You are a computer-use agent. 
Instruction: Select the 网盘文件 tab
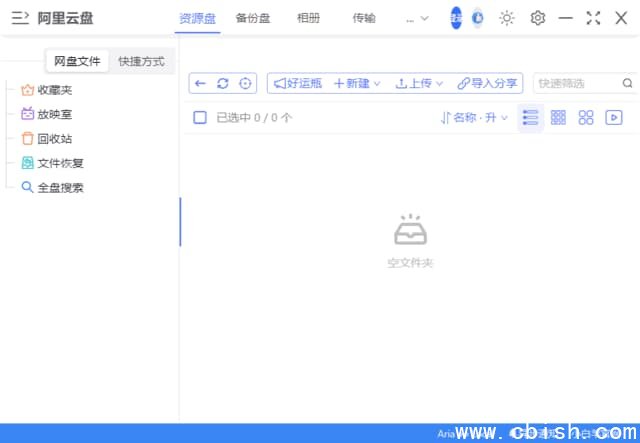point(77,61)
